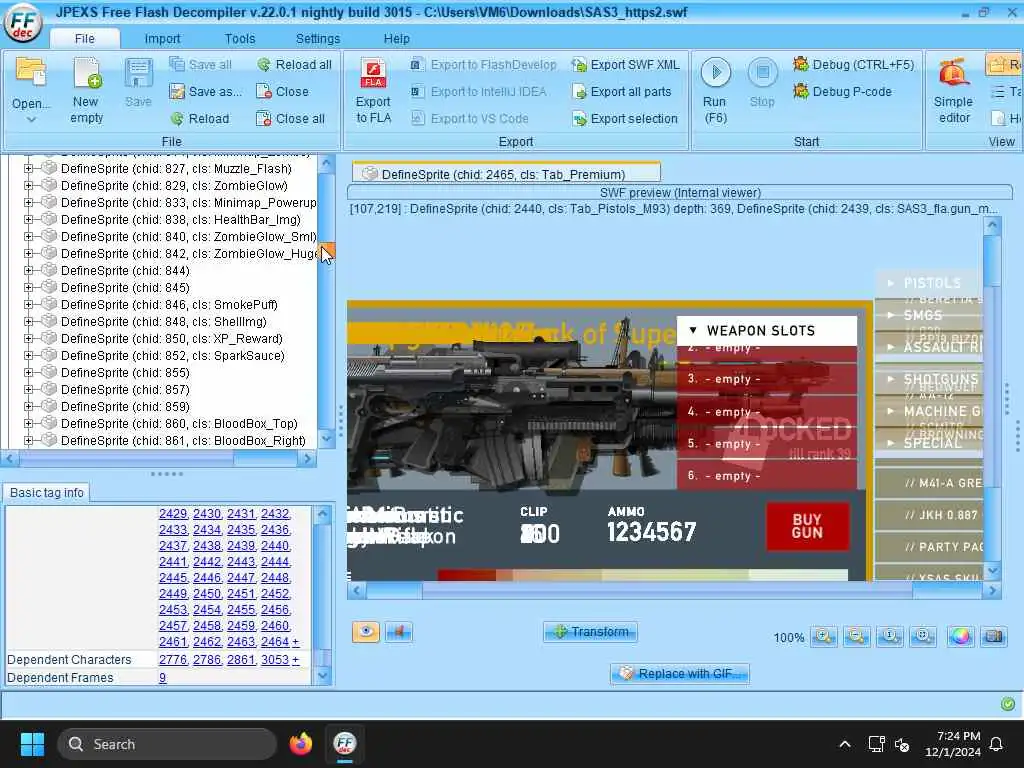Click the preview horizontal scrollbar thumb

667,590
